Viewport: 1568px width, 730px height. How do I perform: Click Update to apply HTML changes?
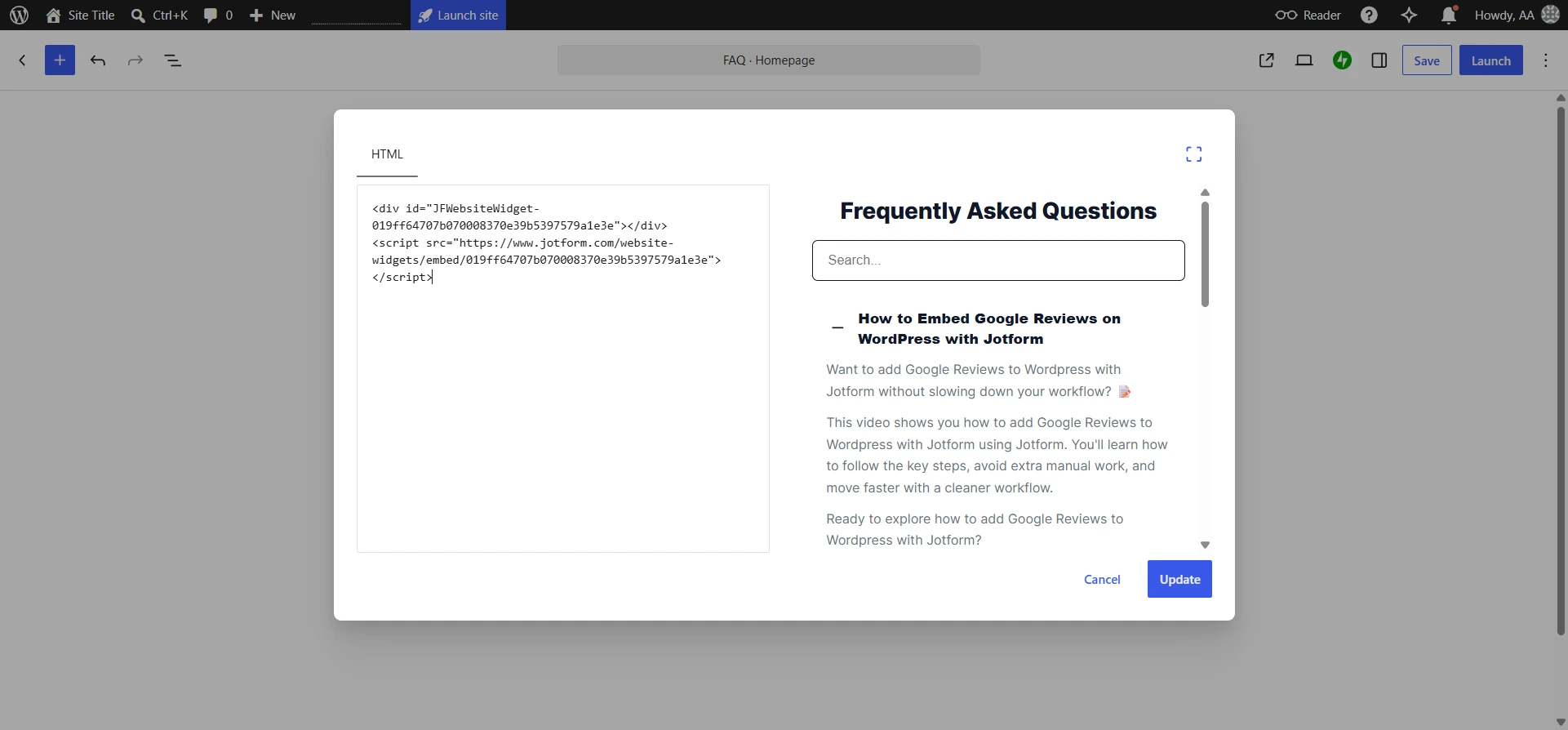(x=1179, y=579)
